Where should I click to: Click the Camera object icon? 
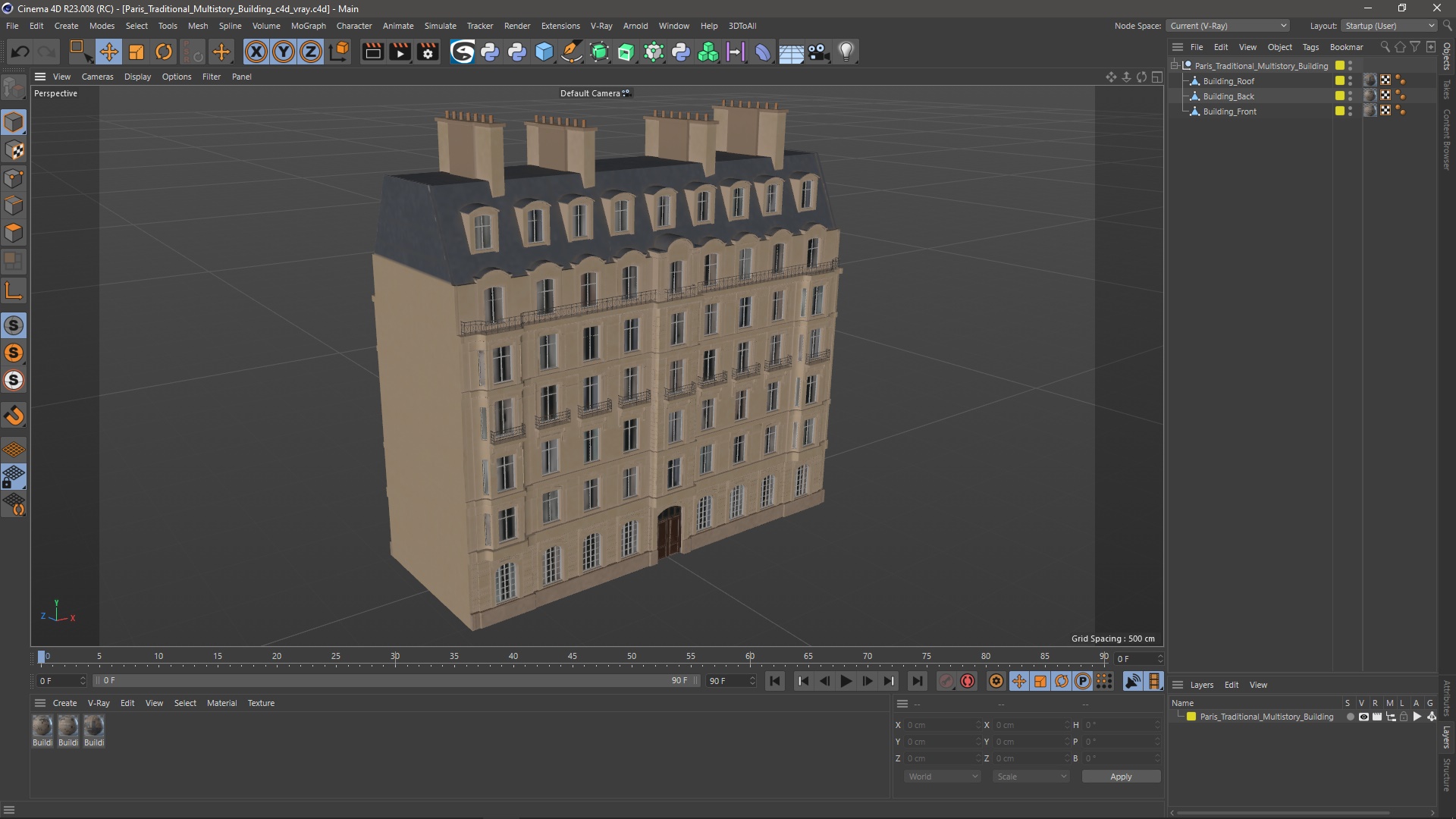point(819,52)
